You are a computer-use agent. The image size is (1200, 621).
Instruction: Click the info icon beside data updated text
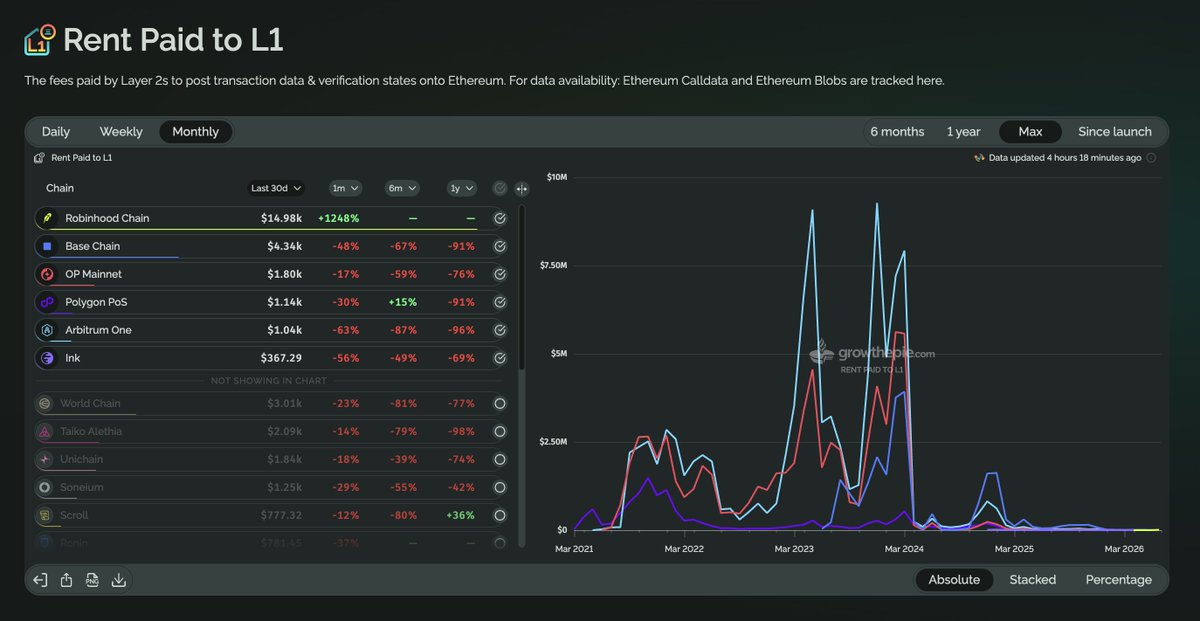(x=1151, y=158)
